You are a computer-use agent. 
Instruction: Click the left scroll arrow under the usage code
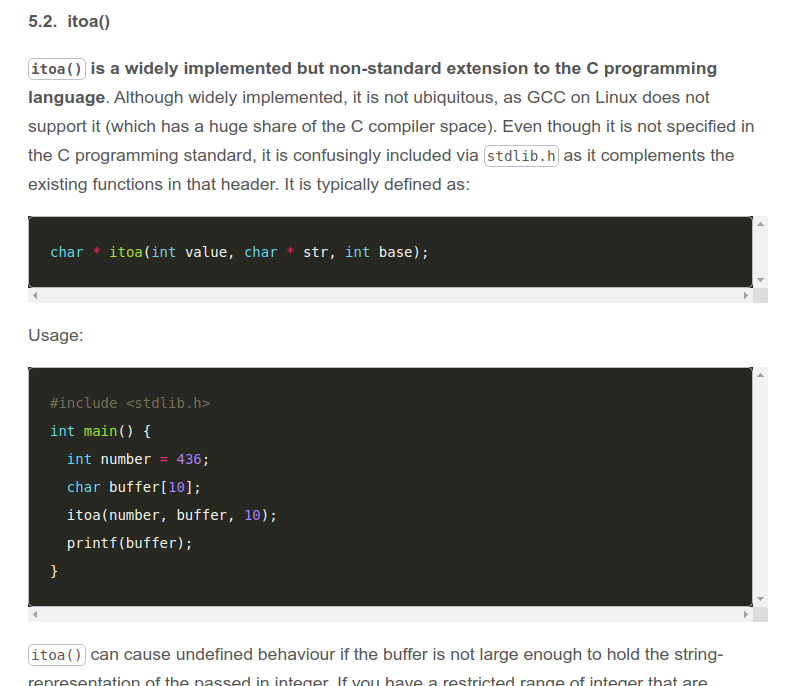click(35, 614)
